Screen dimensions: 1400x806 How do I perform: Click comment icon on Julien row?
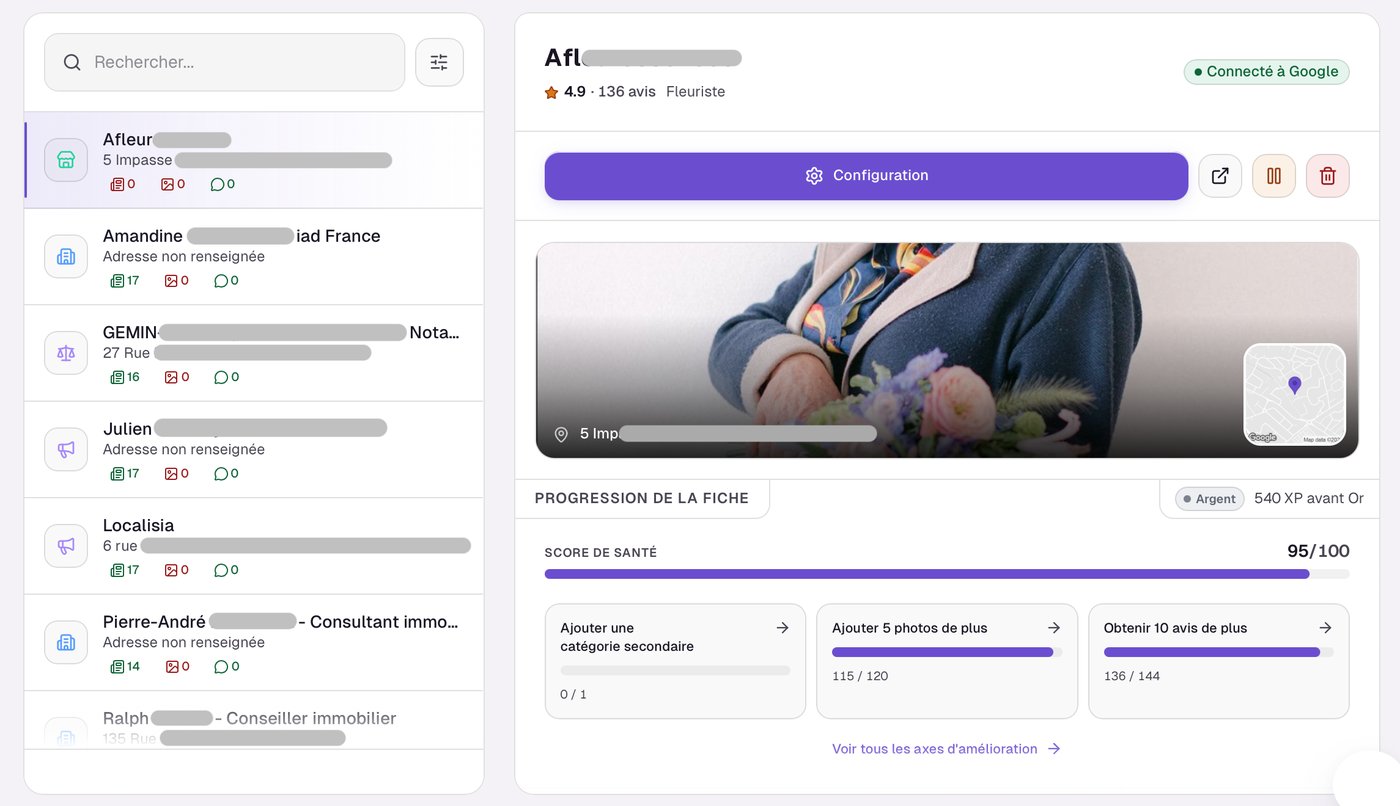[x=221, y=474]
